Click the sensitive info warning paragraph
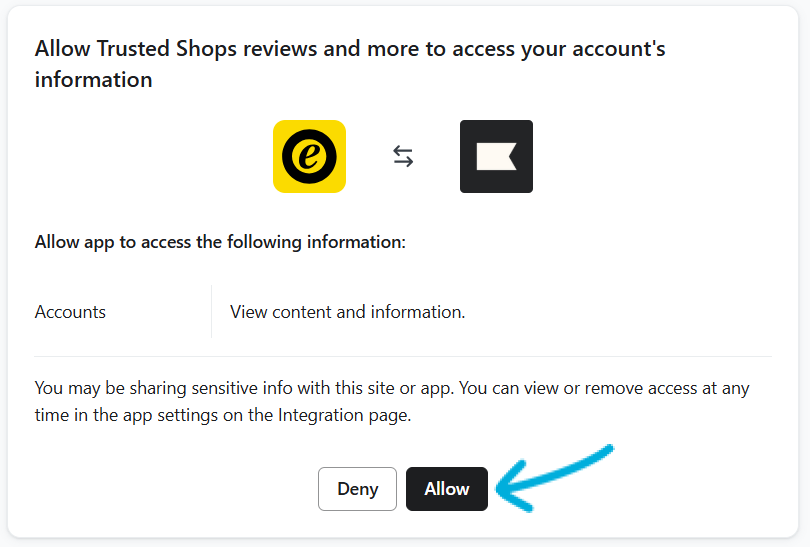The width and height of the screenshot is (810, 547). (x=392, y=401)
